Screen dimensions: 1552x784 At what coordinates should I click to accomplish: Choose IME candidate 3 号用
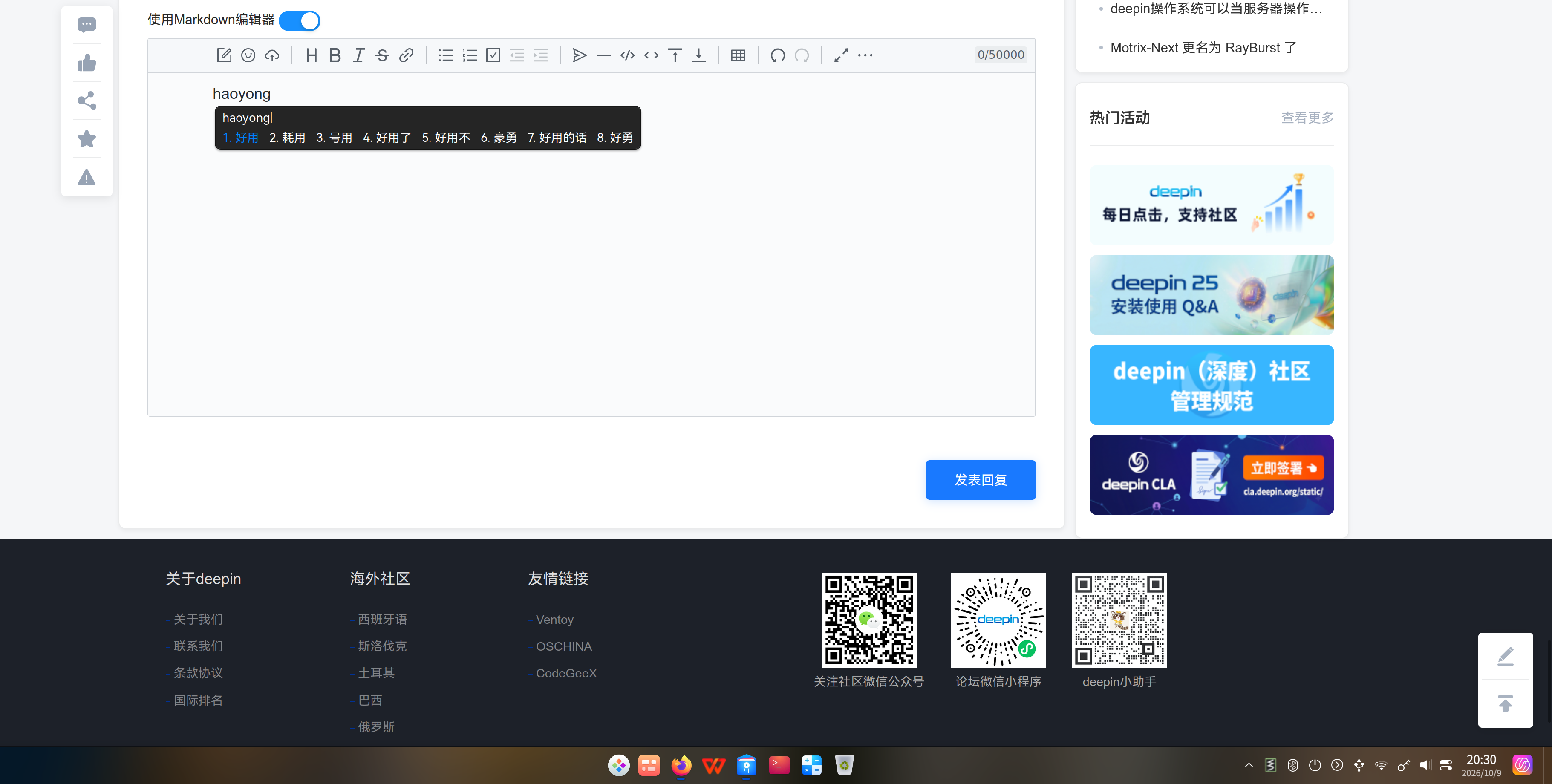pos(335,137)
